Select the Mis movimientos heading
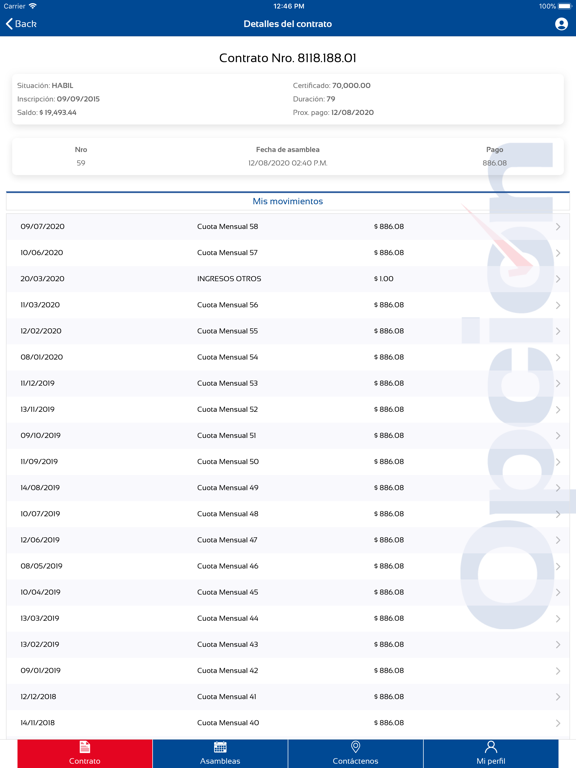Image resolution: width=576 pixels, height=768 pixels. pos(288,201)
